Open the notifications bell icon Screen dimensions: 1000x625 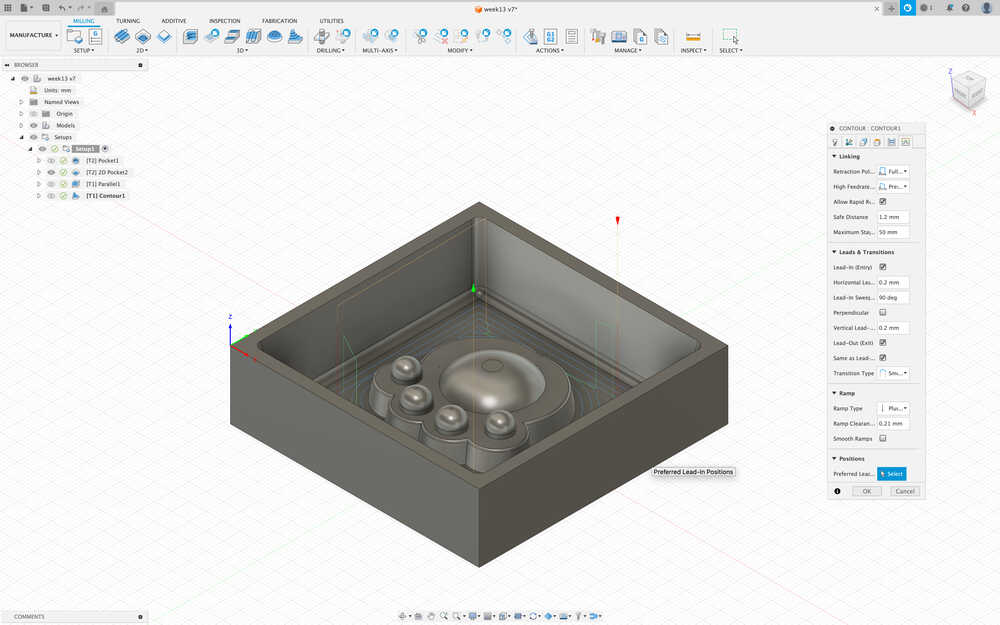(950, 8)
